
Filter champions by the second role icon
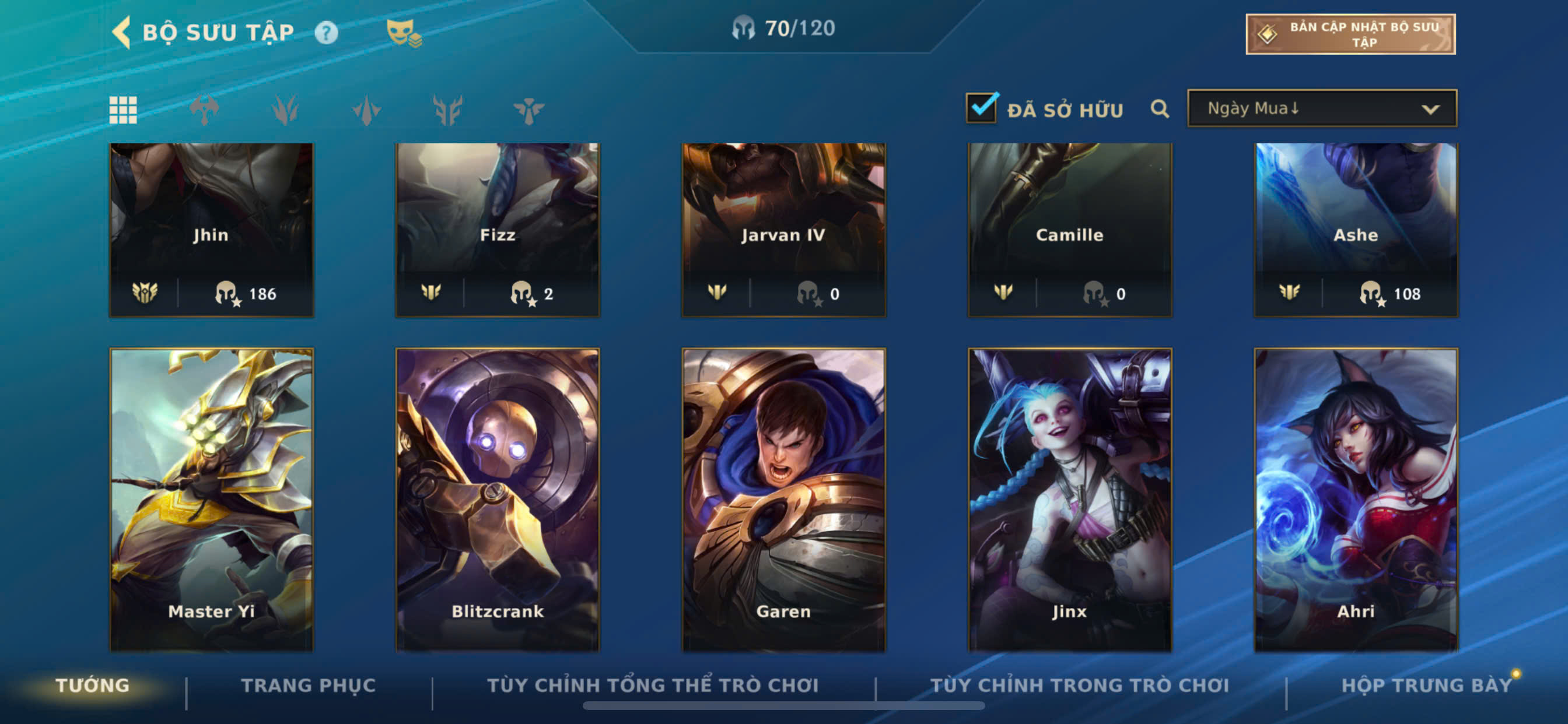point(285,110)
